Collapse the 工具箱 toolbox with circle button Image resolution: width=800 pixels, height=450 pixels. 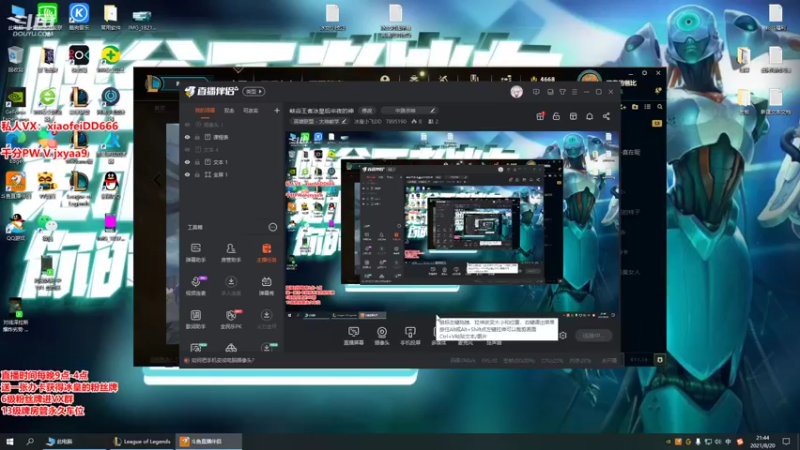click(x=272, y=227)
